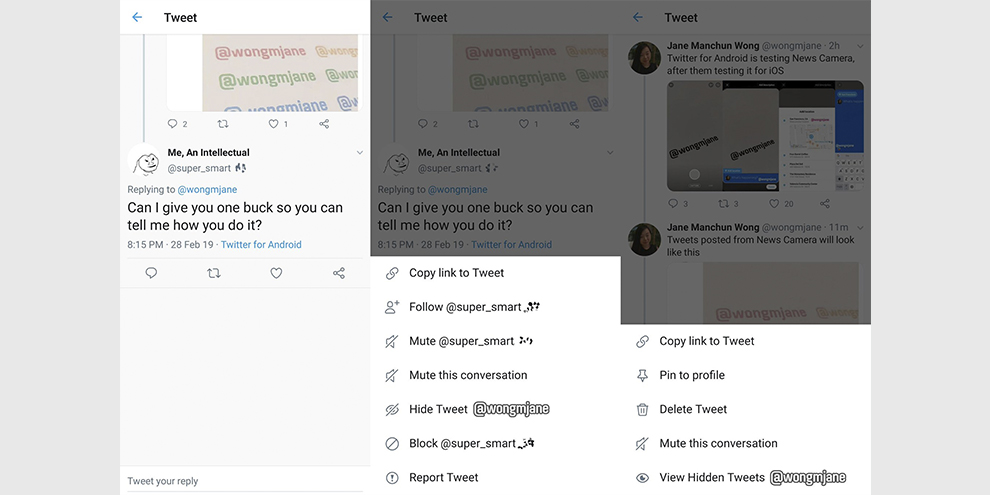Open super_smart avatar in left panel
The height and width of the screenshot is (495, 990).
pyautogui.click(x=145, y=160)
